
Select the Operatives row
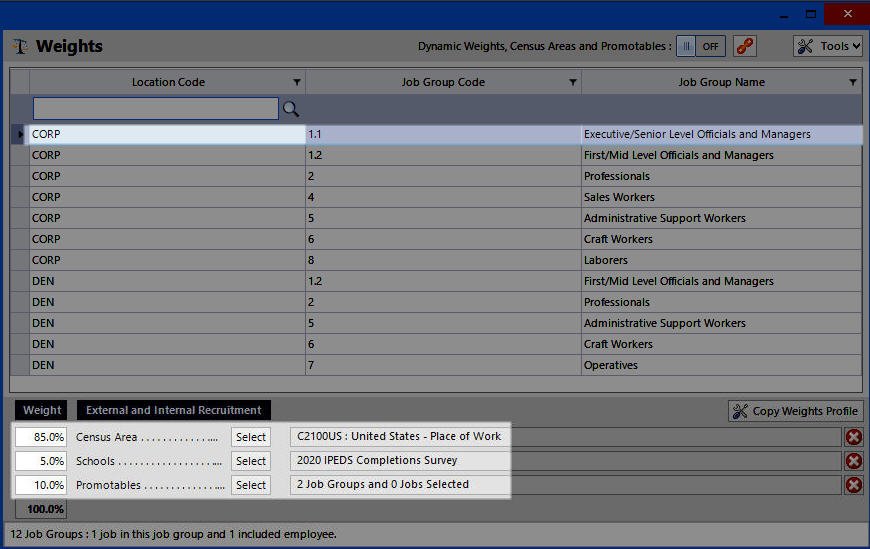coord(436,365)
